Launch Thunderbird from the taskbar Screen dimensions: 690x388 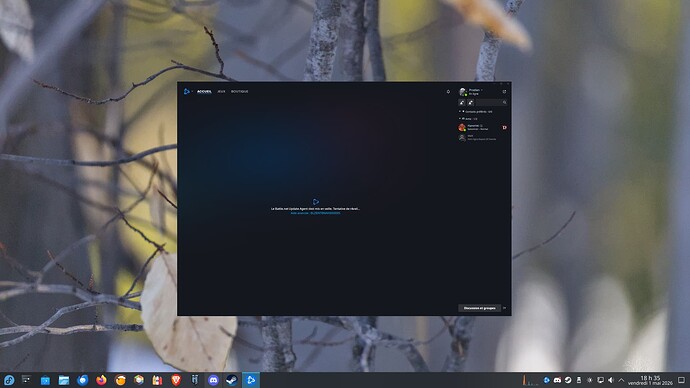(x=83, y=380)
